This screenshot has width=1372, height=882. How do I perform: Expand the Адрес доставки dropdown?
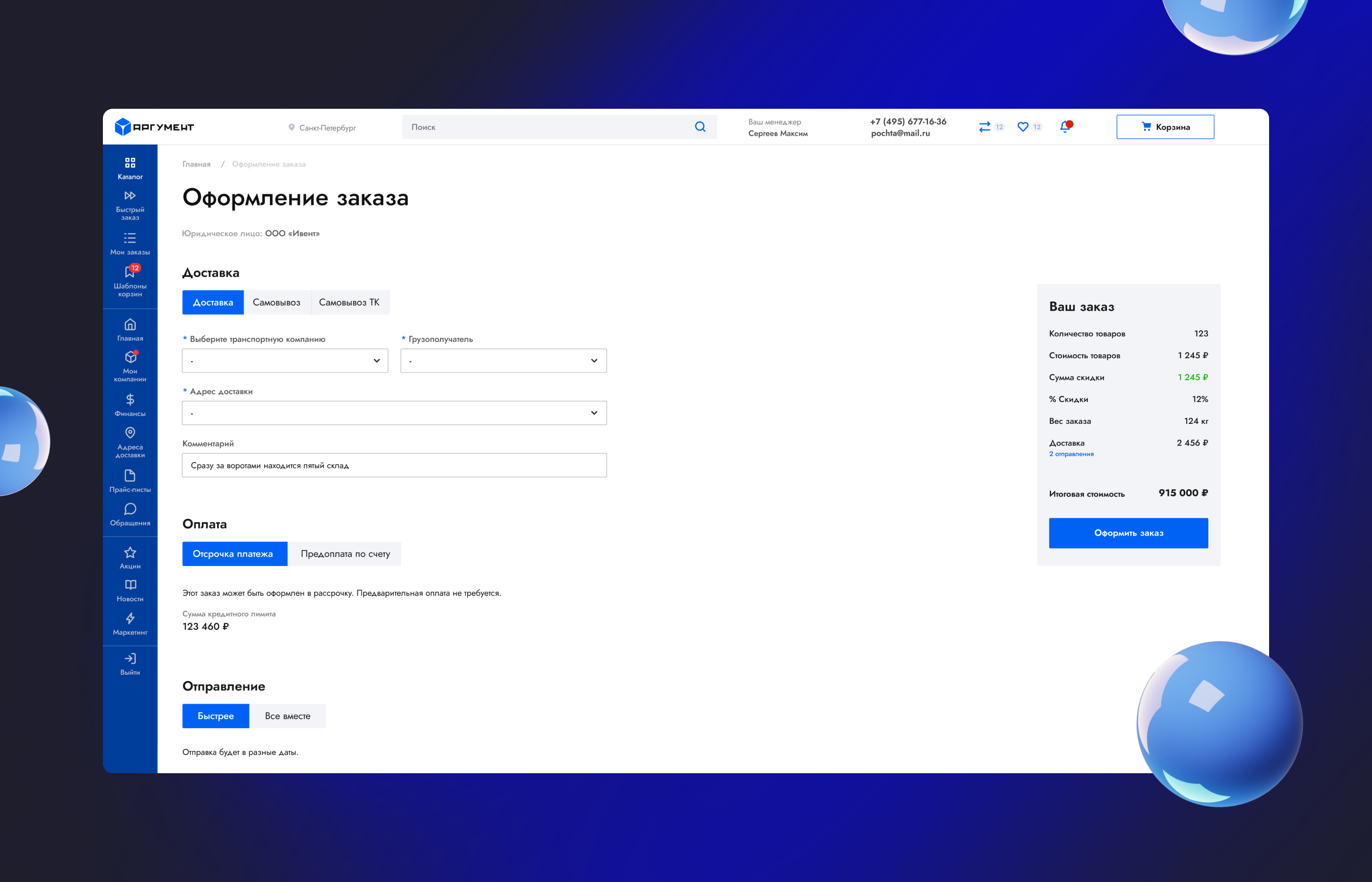tap(394, 413)
